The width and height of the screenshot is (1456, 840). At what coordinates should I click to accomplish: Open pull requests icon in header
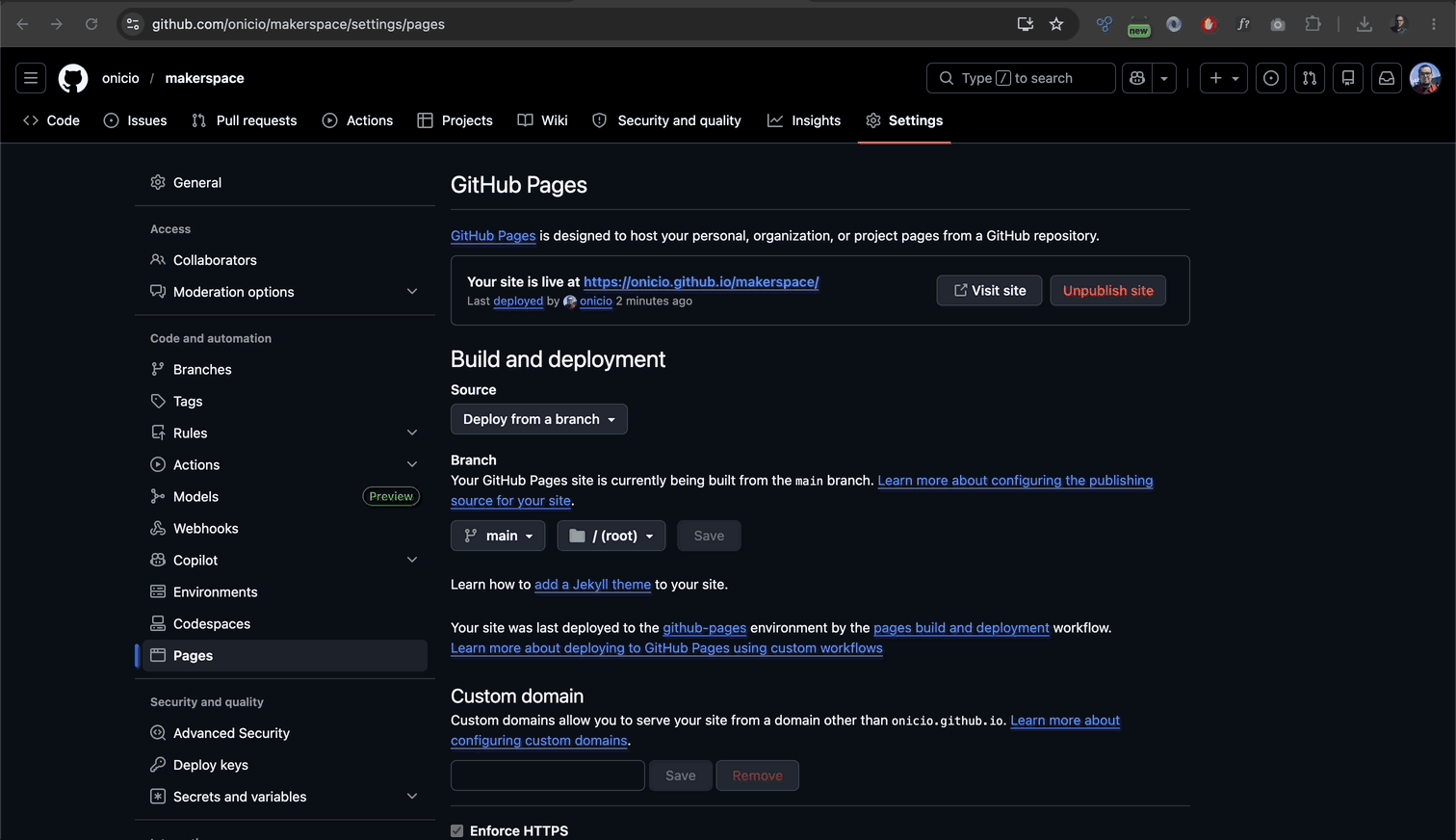coord(1310,78)
